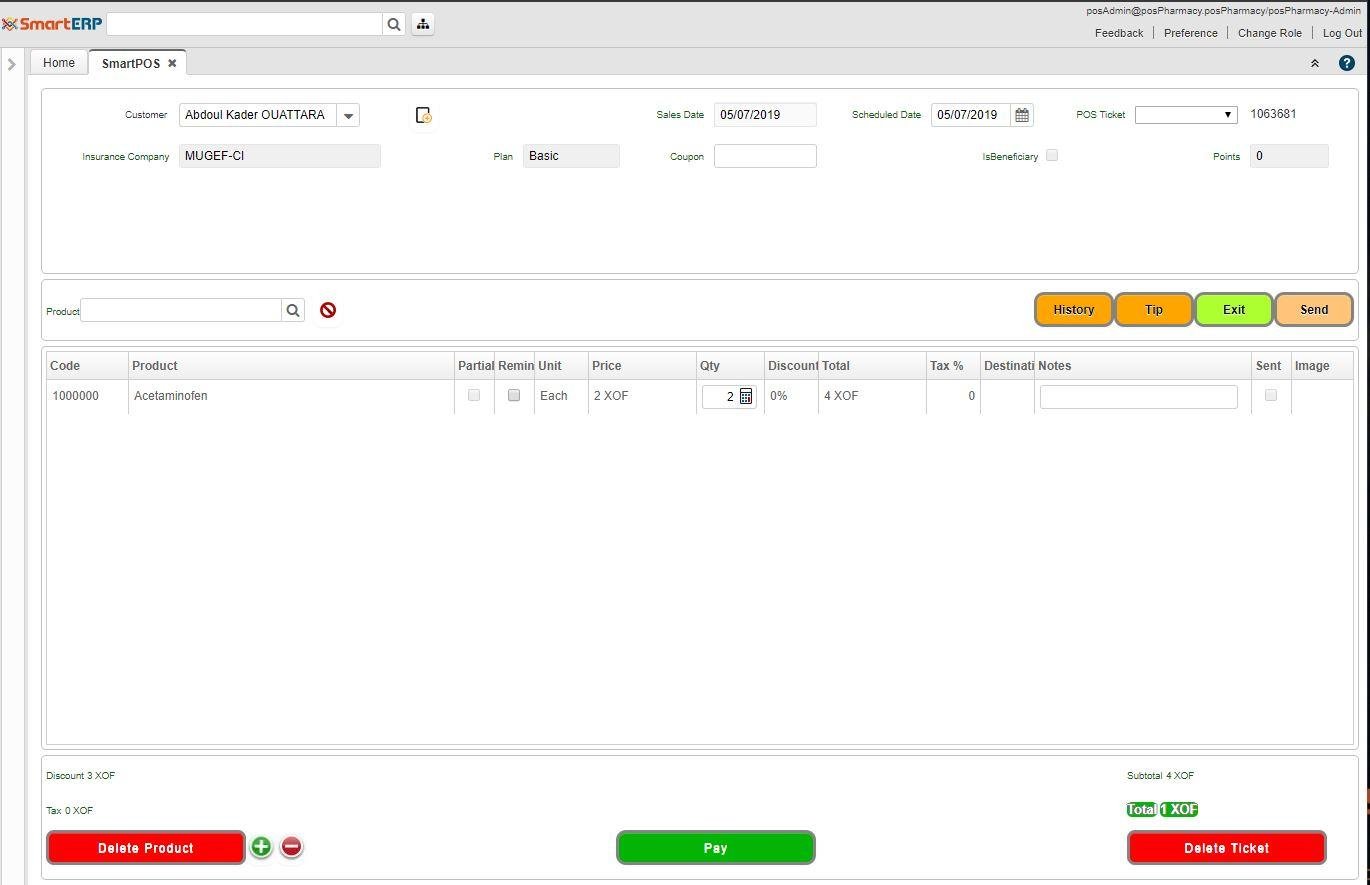Screen dimensions: 1370x885
Task: Click the Code column header
Action: pyautogui.click(x=87, y=366)
